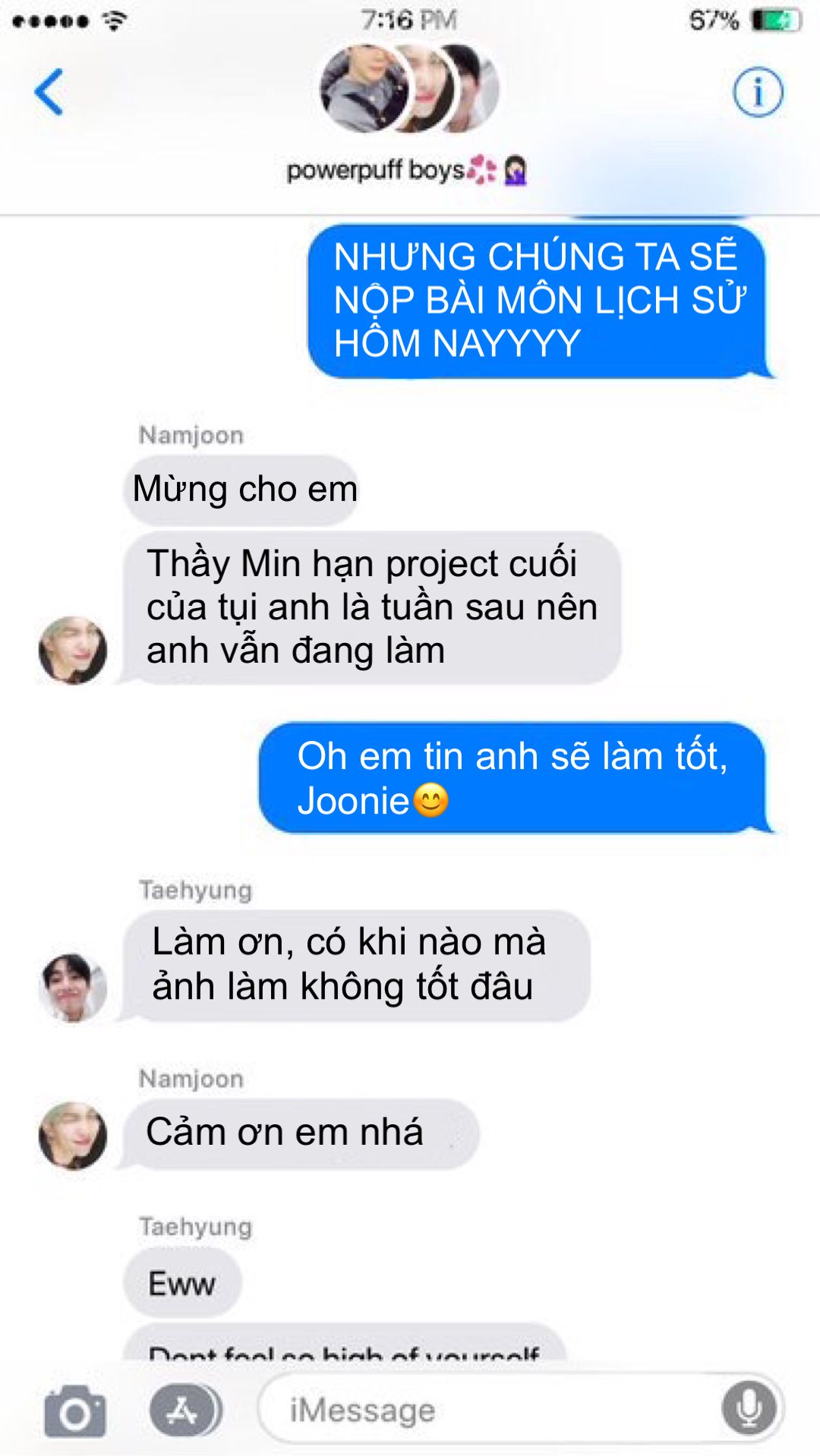
Task: Tap the group avatar cluster
Action: point(409,89)
